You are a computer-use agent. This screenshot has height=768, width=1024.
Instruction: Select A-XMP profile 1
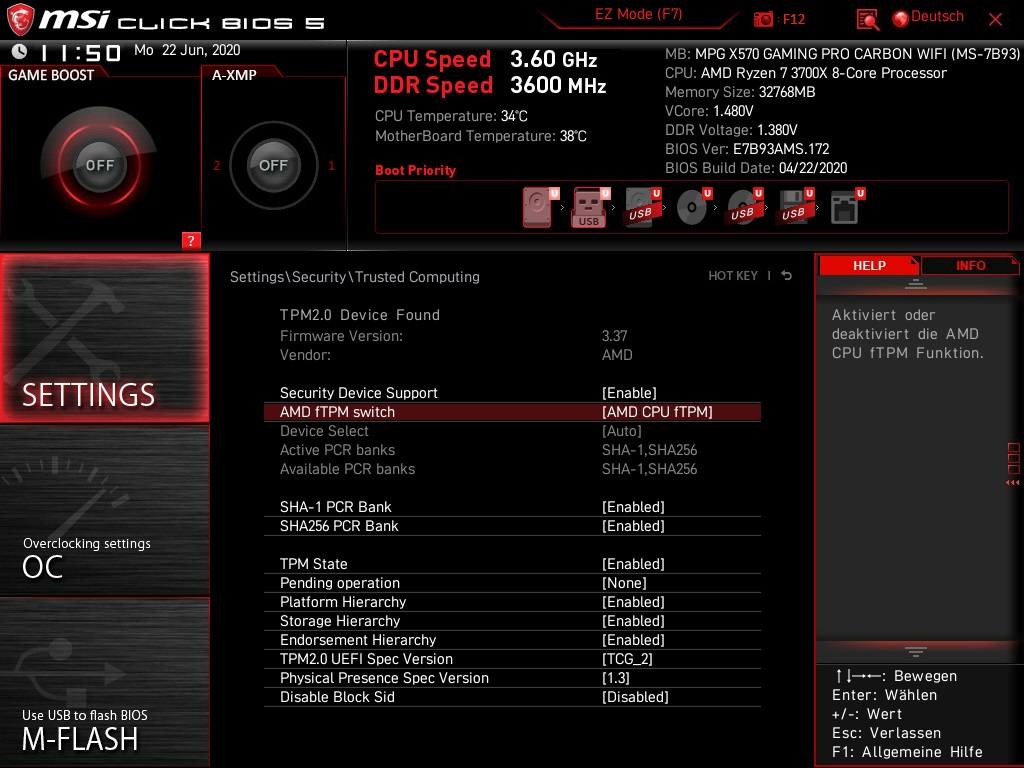pyautogui.click(x=331, y=165)
